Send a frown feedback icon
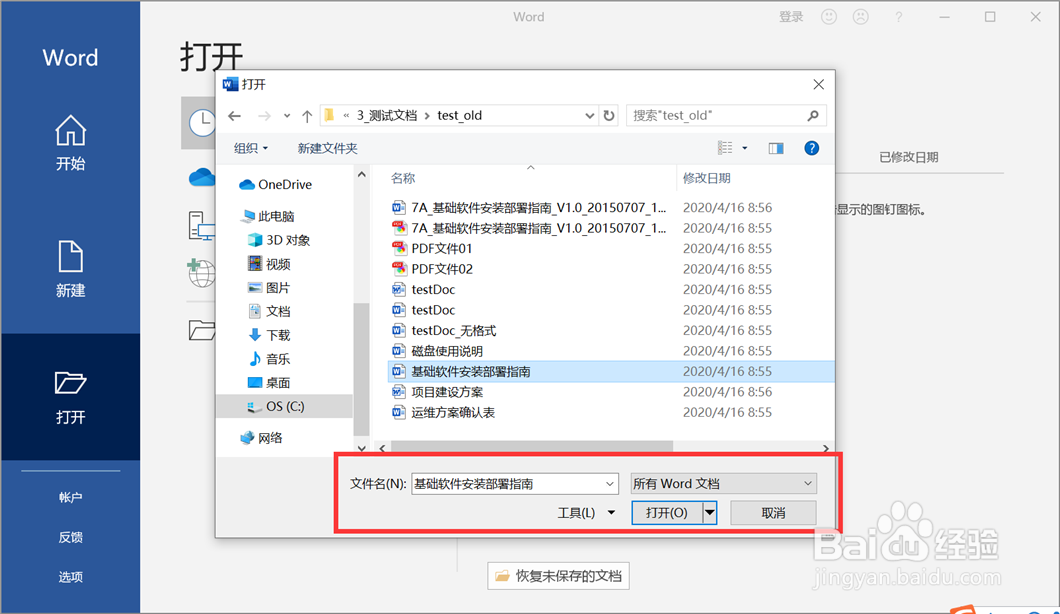The height and width of the screenshot is (614, 1060). click(861, 17)
